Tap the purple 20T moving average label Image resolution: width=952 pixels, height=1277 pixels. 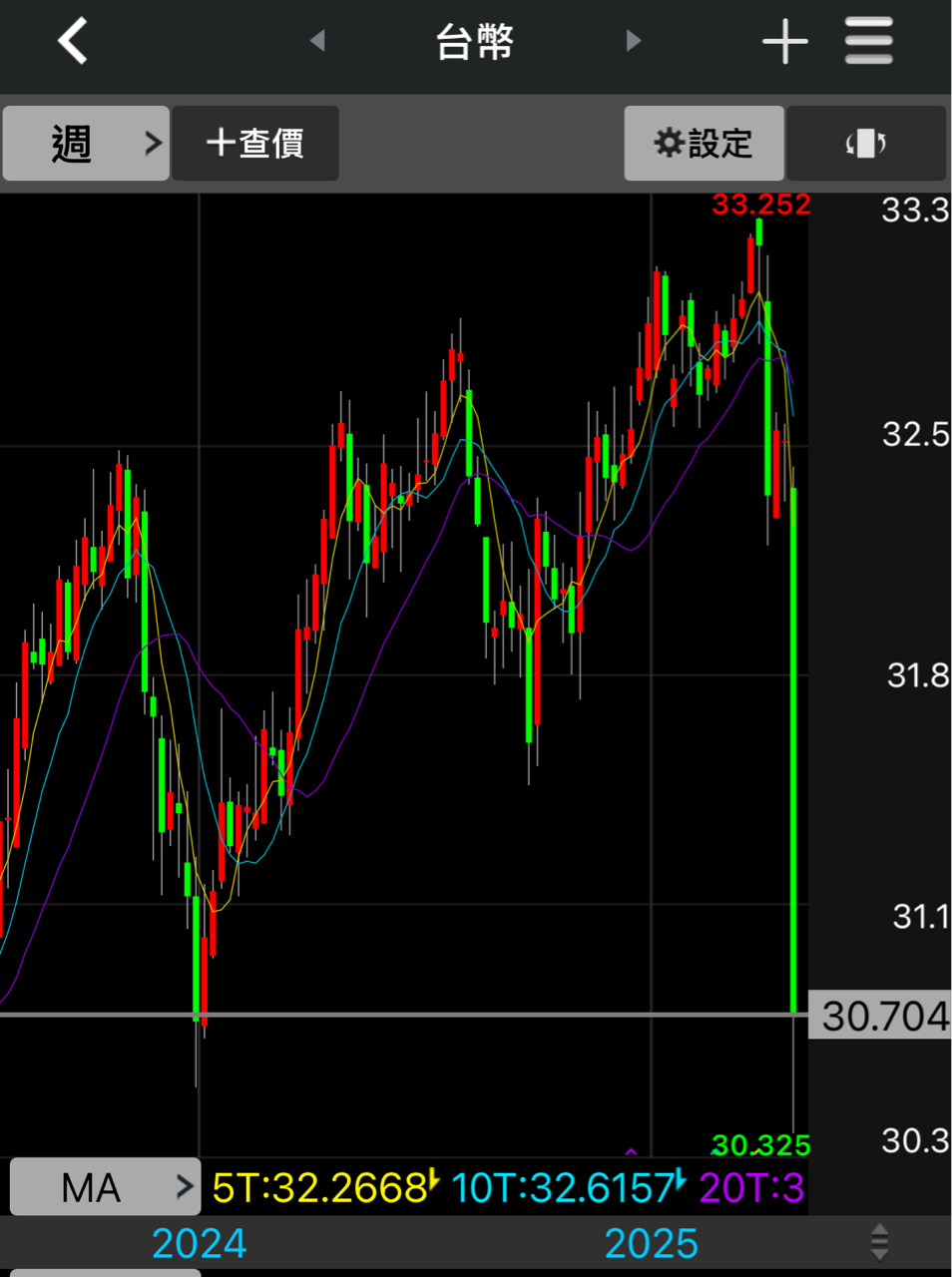click(x=751, y=1187)
